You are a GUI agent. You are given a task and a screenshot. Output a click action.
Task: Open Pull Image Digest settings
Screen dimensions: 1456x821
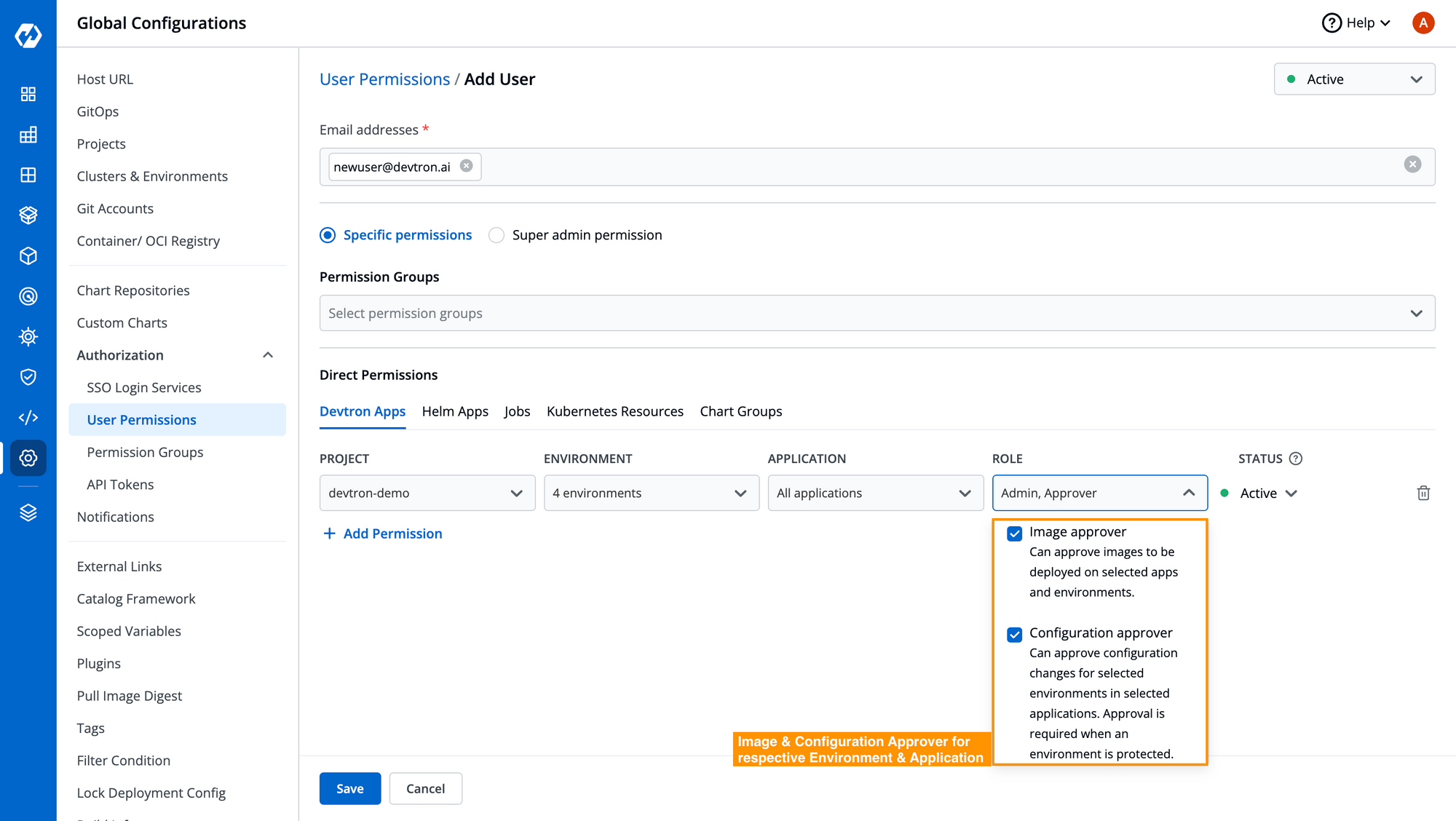(x=130, y=696)
